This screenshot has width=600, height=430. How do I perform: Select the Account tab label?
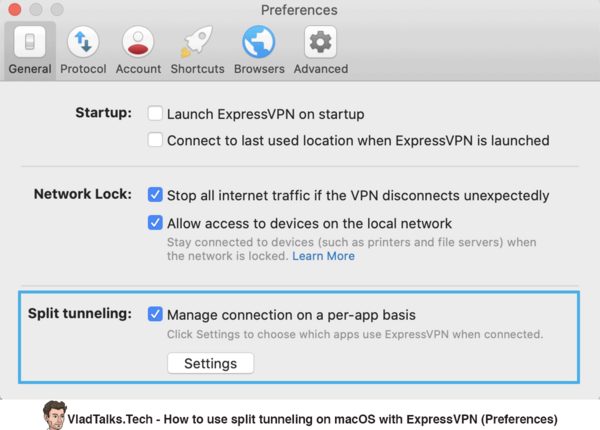point(138,69)
